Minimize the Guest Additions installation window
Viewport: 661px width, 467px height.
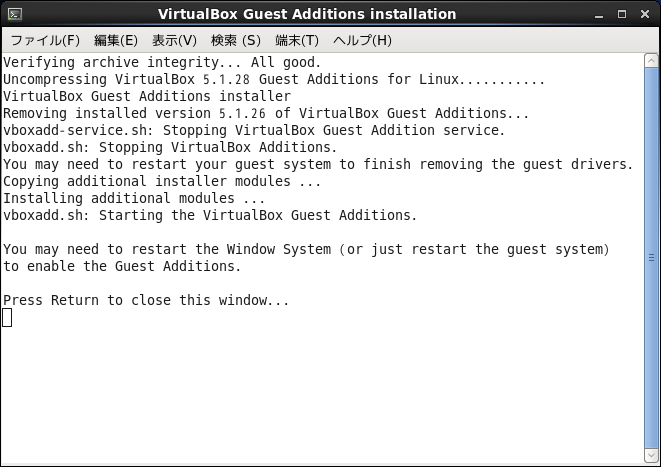click(x=599, y=14)
